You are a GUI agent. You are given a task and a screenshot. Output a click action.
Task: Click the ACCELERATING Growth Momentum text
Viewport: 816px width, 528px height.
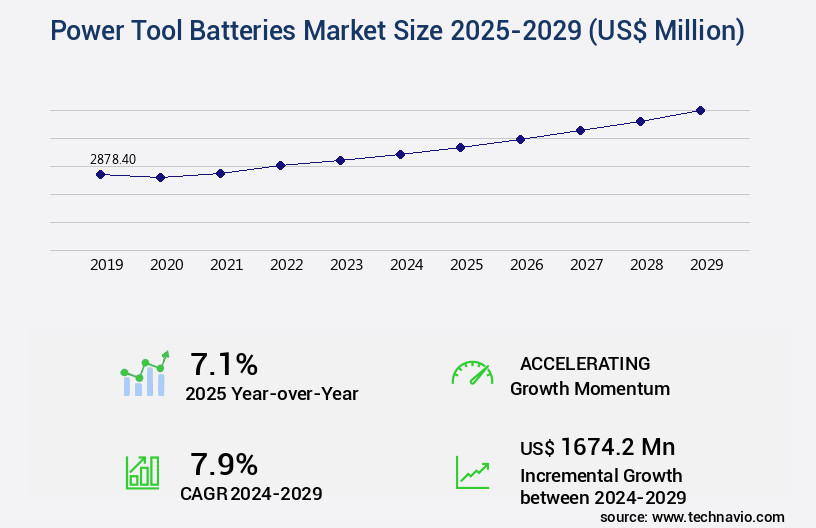point(589,376)
